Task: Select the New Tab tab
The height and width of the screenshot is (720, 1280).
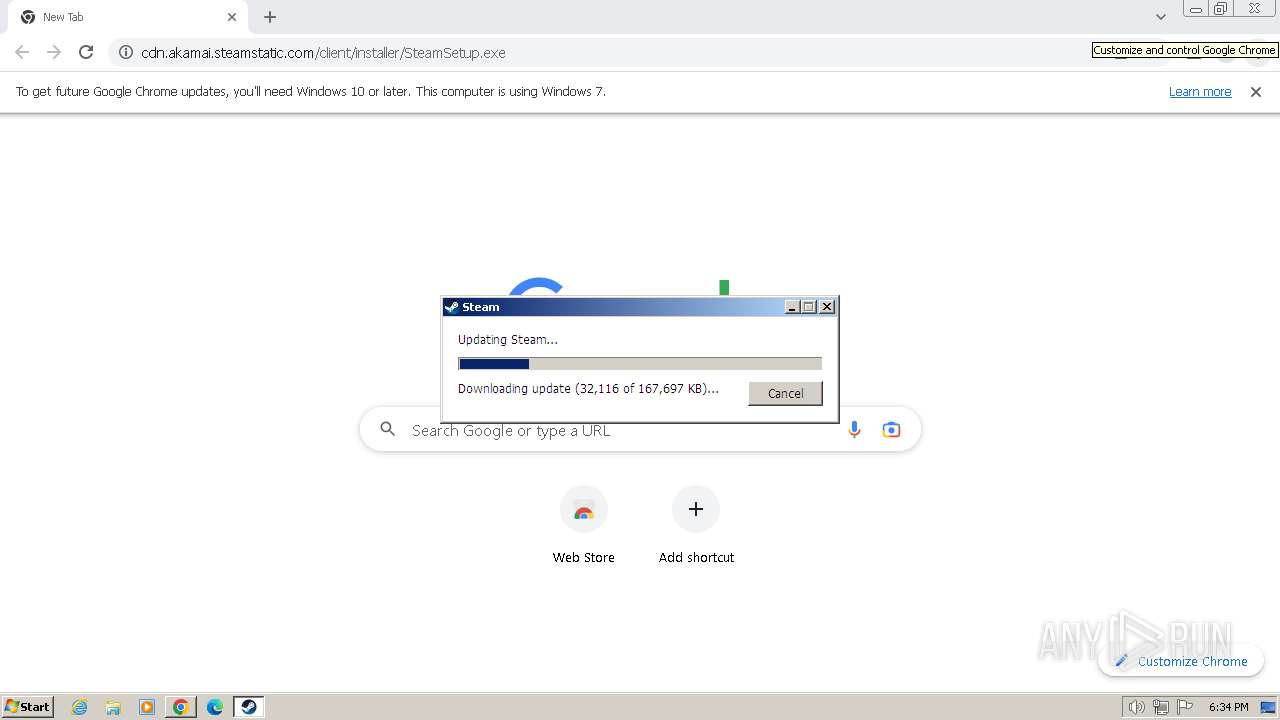Action: point(125,17)
